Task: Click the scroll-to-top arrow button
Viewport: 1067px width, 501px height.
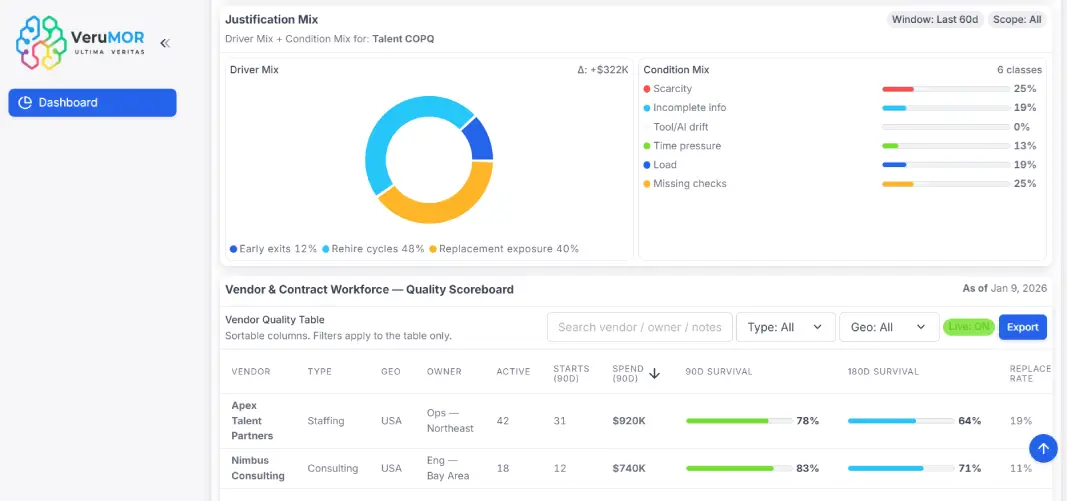Action: pos(1043,448)
